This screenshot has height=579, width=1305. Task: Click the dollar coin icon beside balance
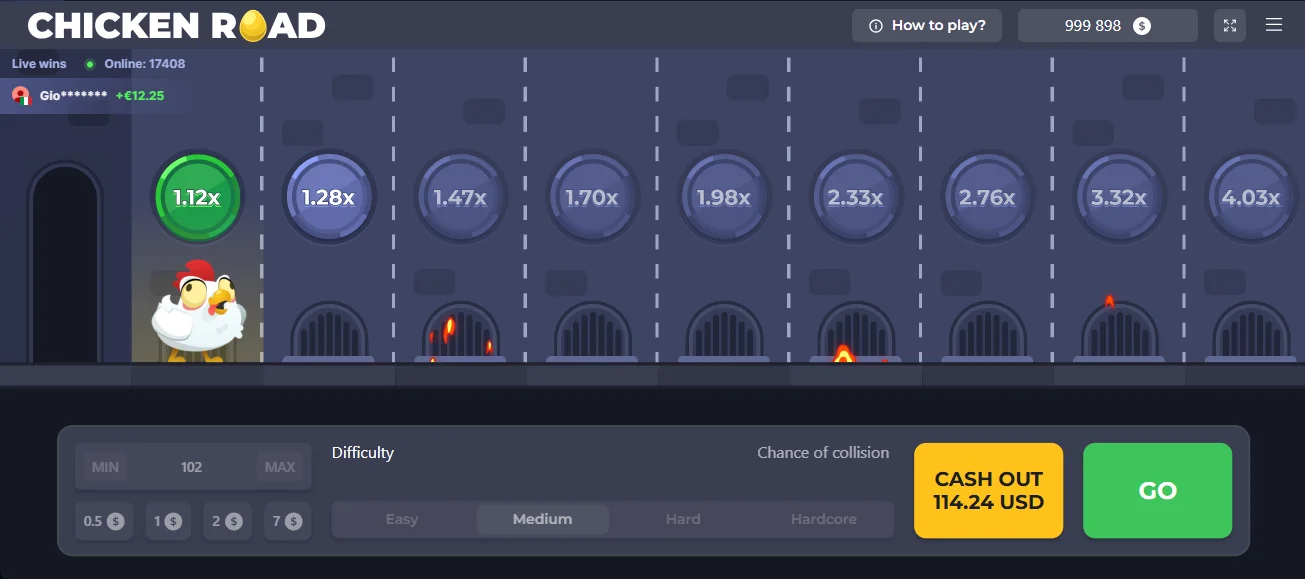1142,26
